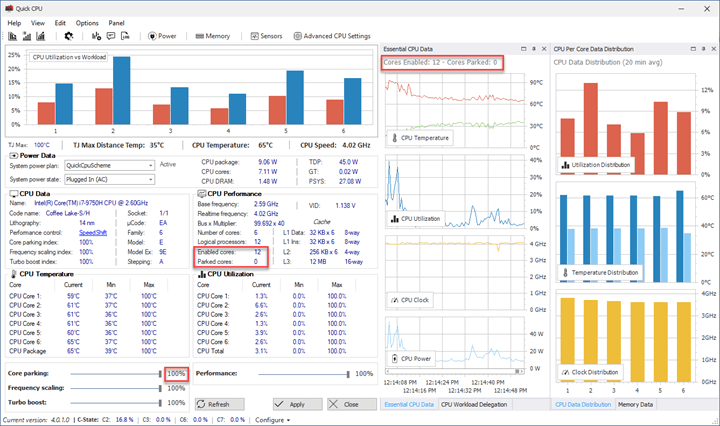Viewport: 720px width, 426px height.
Task: Close the CPU Per Core Data Distribution panel
Action: (x=714, y=49)
